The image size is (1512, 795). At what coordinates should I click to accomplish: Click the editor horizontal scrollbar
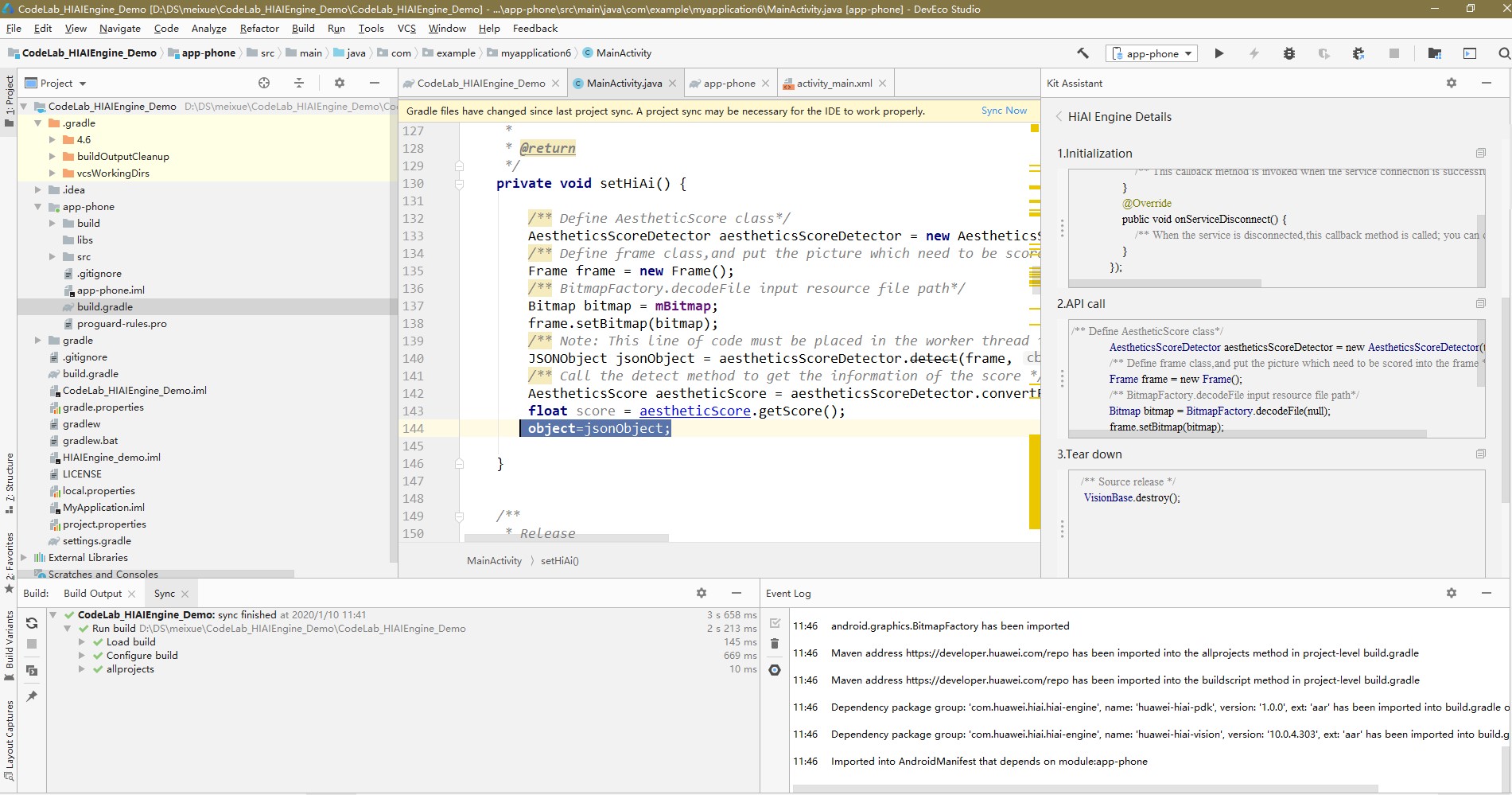point(566,539)
